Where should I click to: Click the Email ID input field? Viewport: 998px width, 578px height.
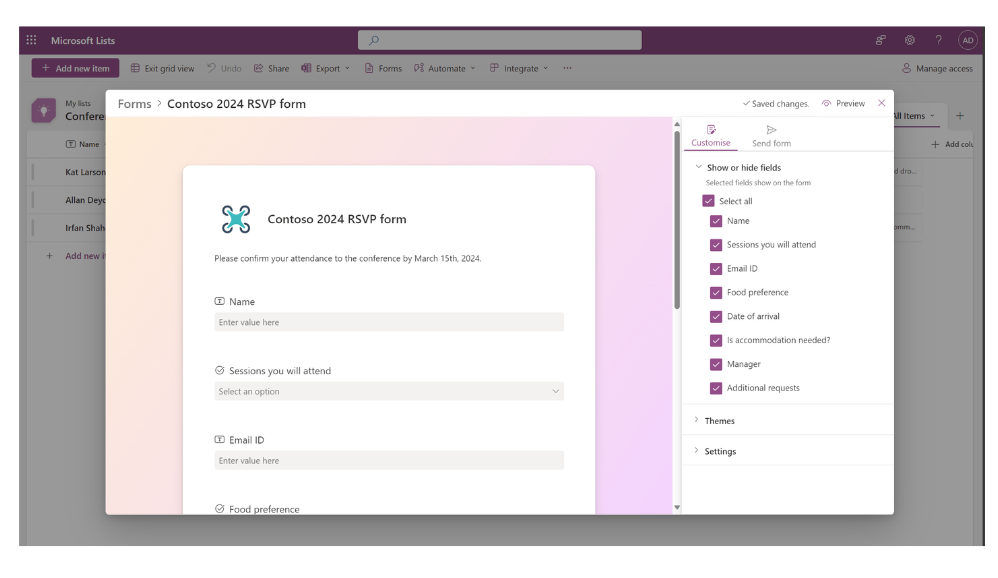(x=389, y=460)
